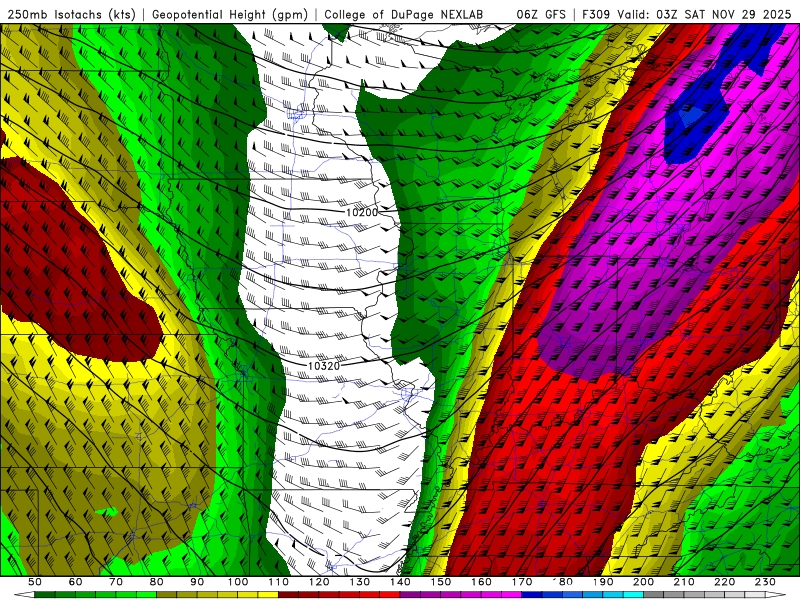Viewport: 800px width, 600px height.
Task: Click the 190 label on the color scale
Action: tap(603, 582)
